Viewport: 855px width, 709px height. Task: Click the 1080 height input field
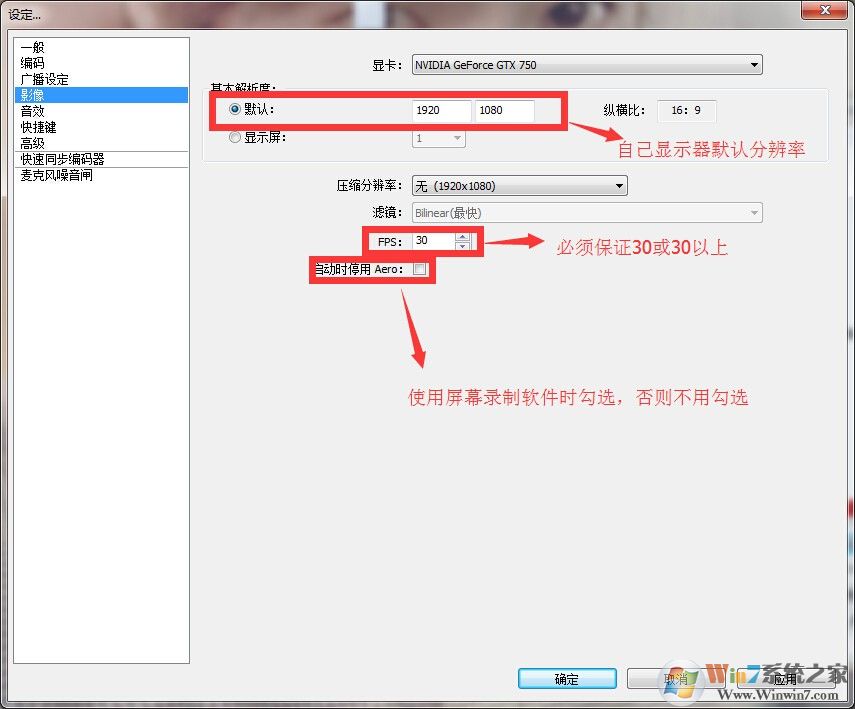pos(504,110)
